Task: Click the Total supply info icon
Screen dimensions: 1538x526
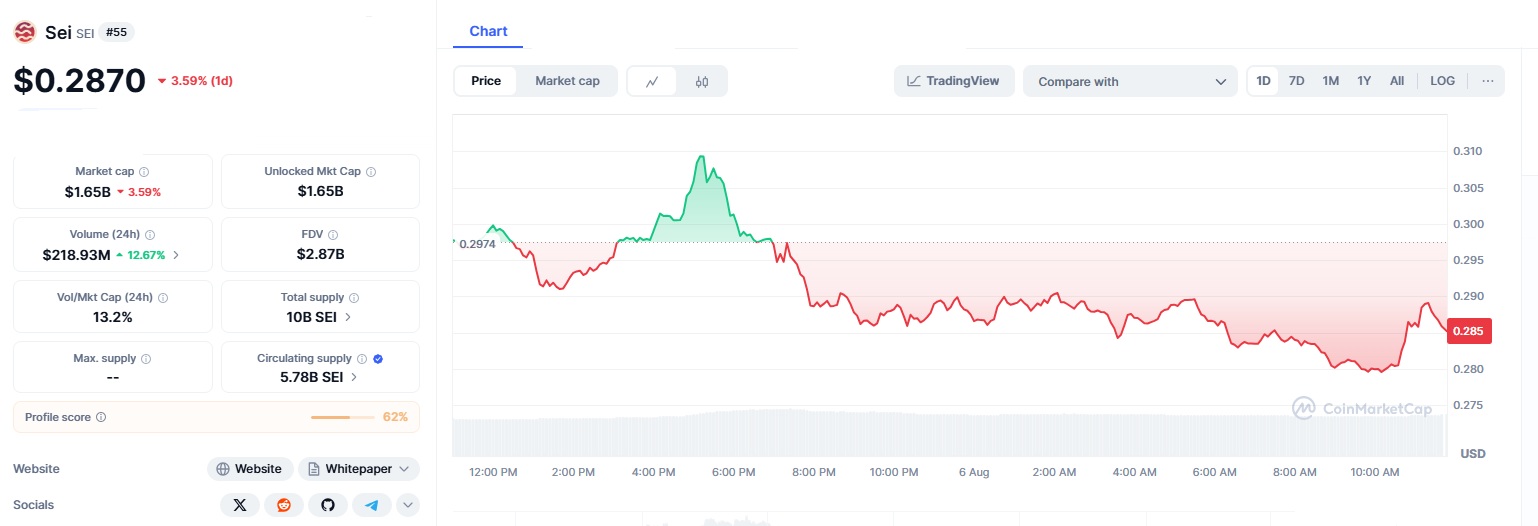Action: [x=354, y=298]
